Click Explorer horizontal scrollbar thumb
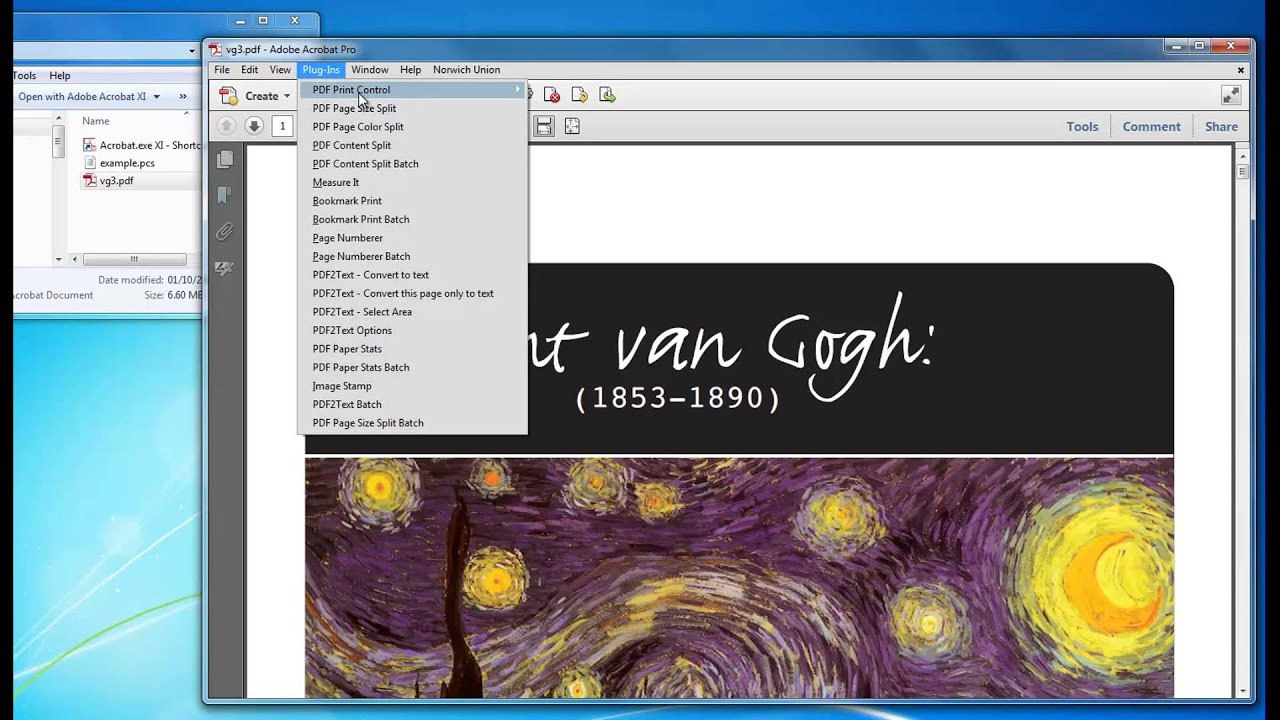Viewport: 1280px width, 720px height. 135,259
